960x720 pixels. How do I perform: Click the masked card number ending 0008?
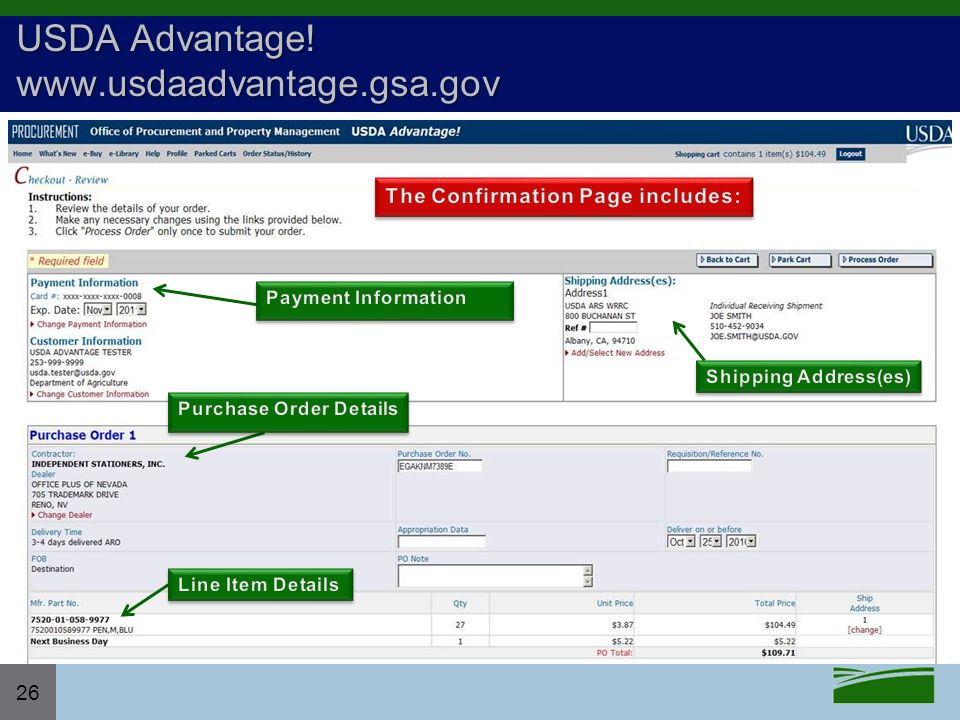(102, 296)
